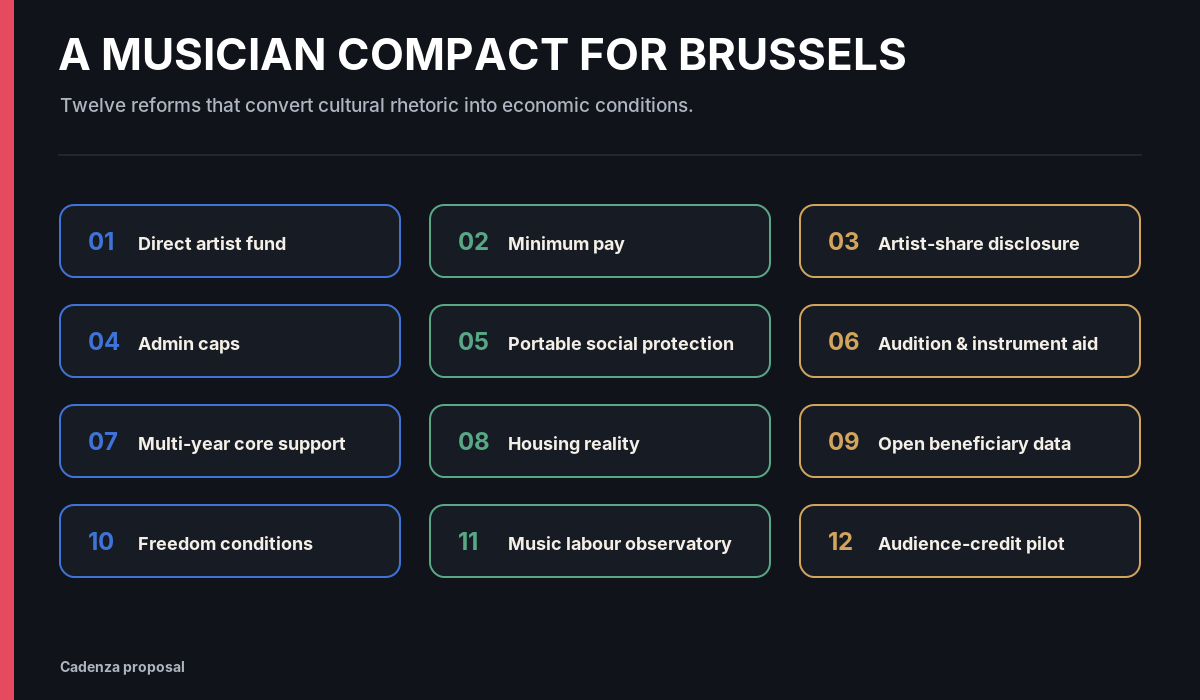Screen dimensions: 1200x700
Task: Click the Multi-year core support card
Action: point(230,441)
